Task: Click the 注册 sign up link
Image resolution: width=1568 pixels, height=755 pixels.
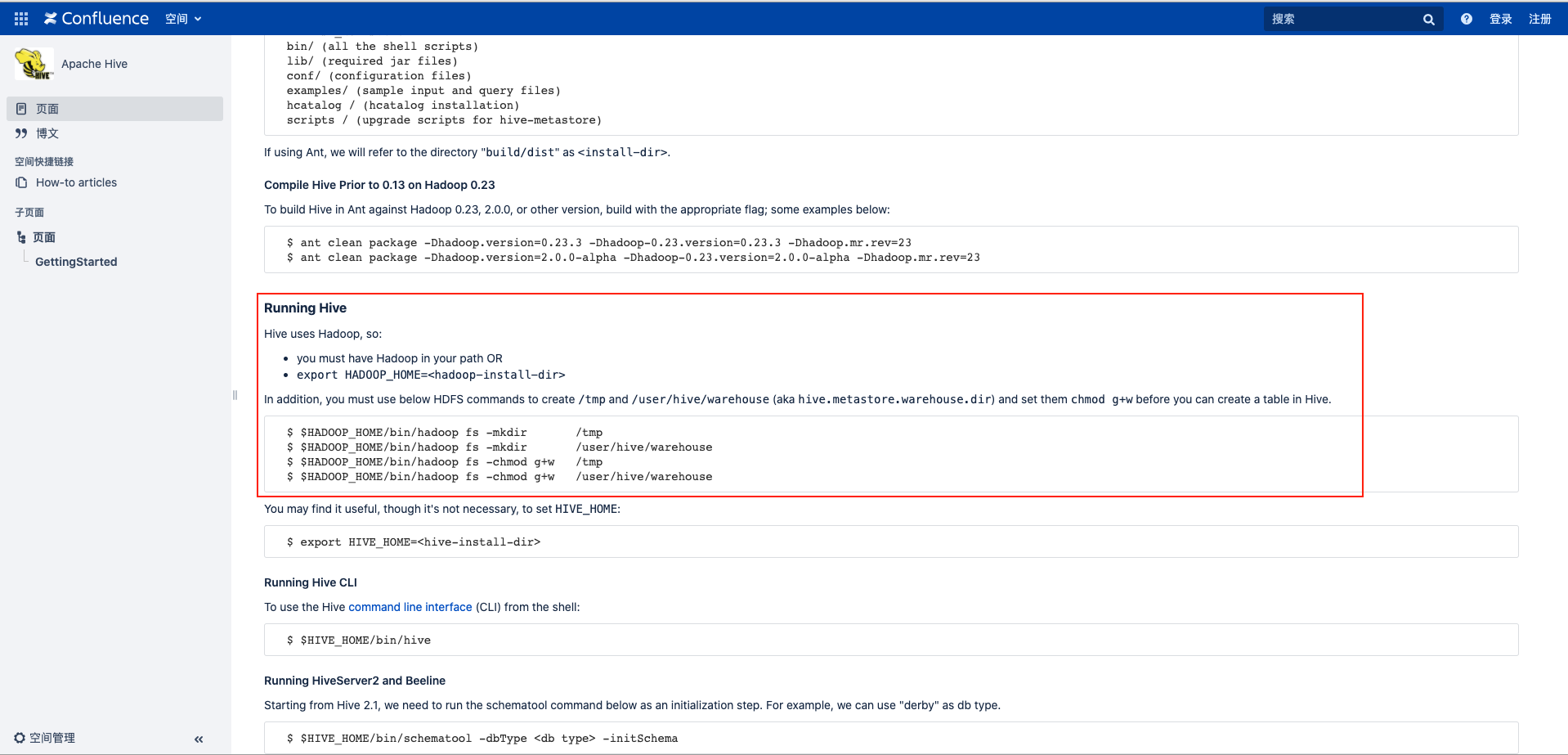Action: (1540, 19)
